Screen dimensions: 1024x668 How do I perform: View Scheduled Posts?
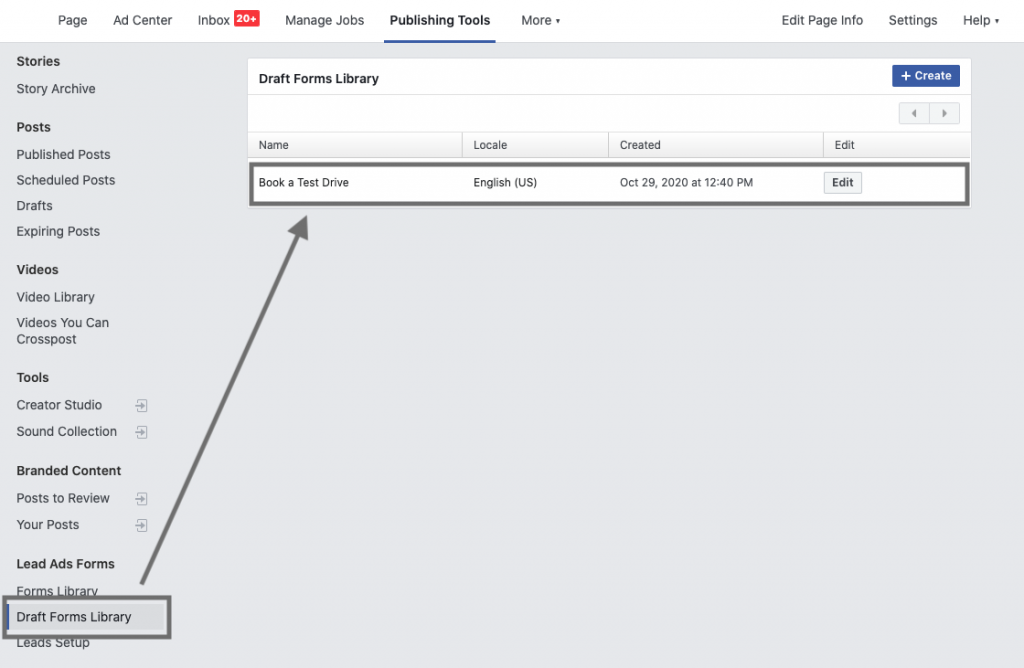pos(65,180)
